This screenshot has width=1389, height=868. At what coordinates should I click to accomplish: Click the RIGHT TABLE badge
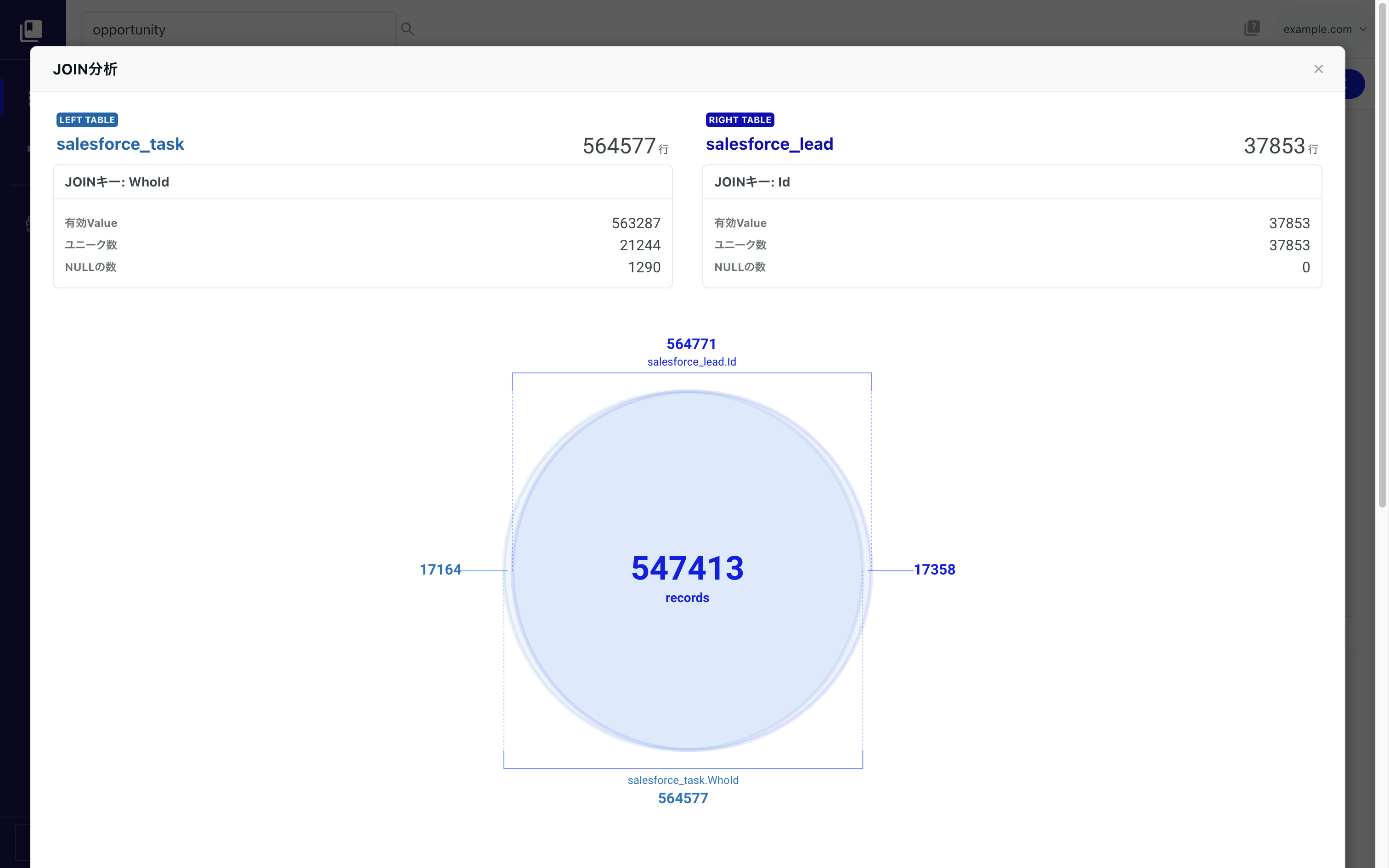(740, 119)
